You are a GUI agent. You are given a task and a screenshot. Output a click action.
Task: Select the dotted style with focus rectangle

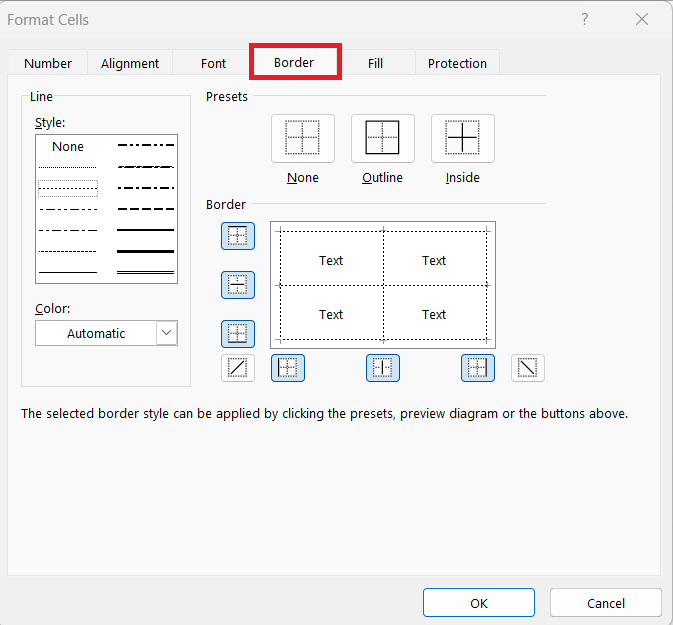pyautogui.click(x=68, y=188)
